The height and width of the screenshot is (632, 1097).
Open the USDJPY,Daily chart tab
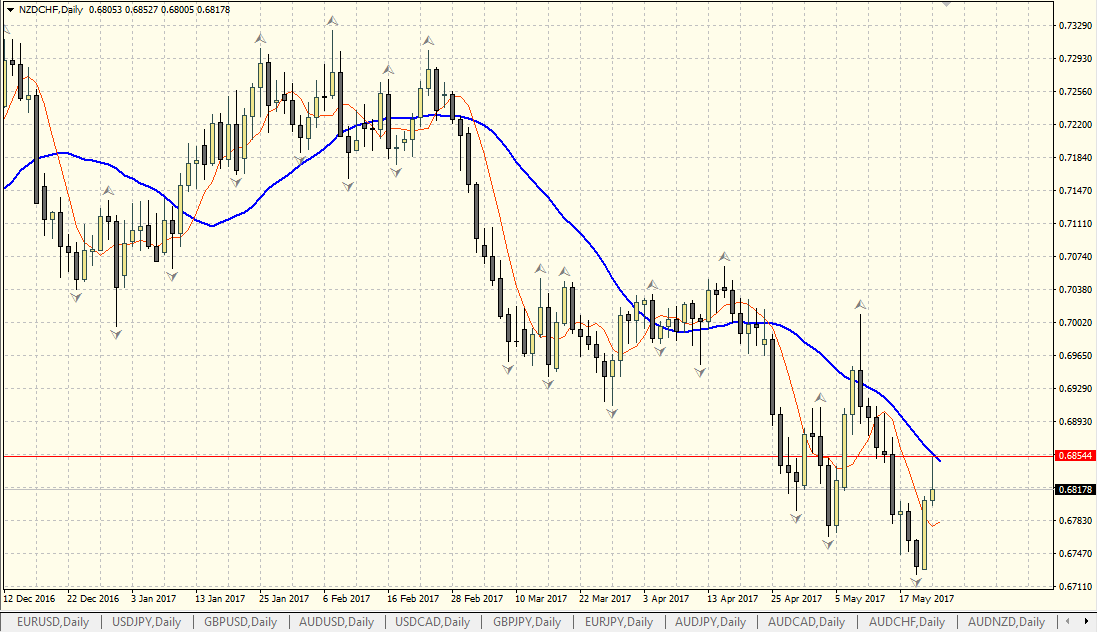[147, 622]
